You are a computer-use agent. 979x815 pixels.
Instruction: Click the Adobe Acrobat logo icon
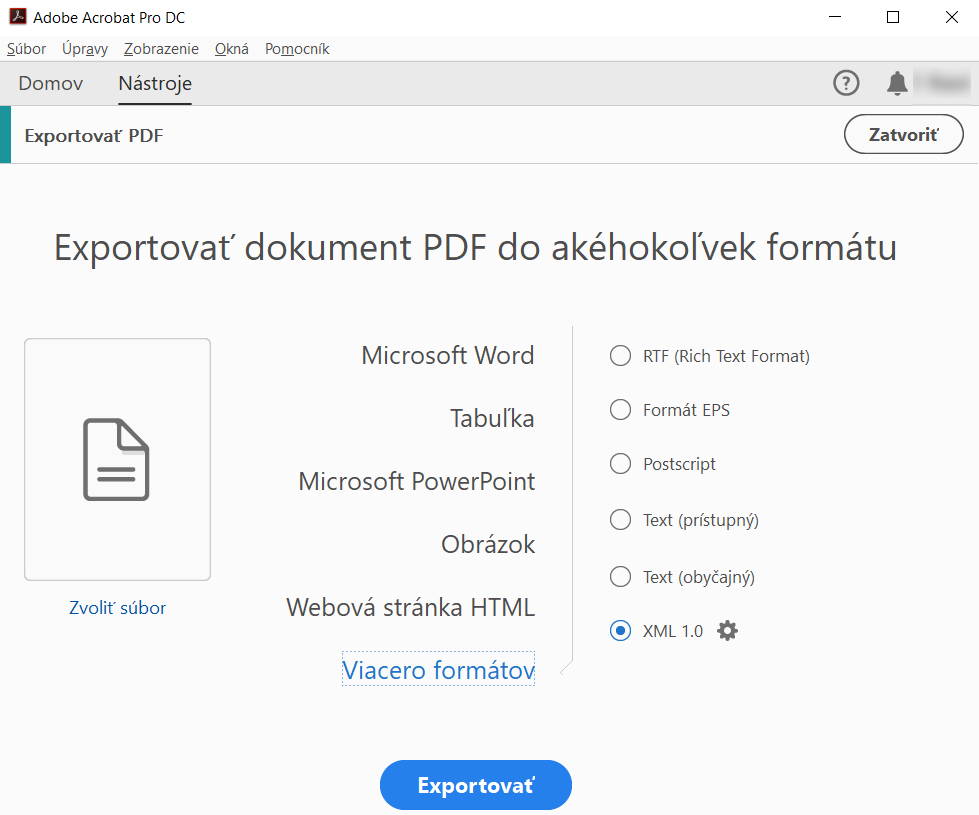[16, 16]
